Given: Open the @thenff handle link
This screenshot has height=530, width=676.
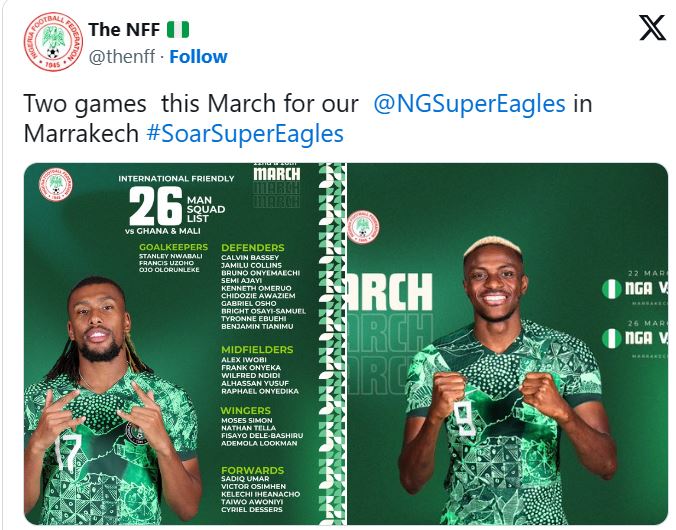Looking at the screenshot, I should click(124, 56).
